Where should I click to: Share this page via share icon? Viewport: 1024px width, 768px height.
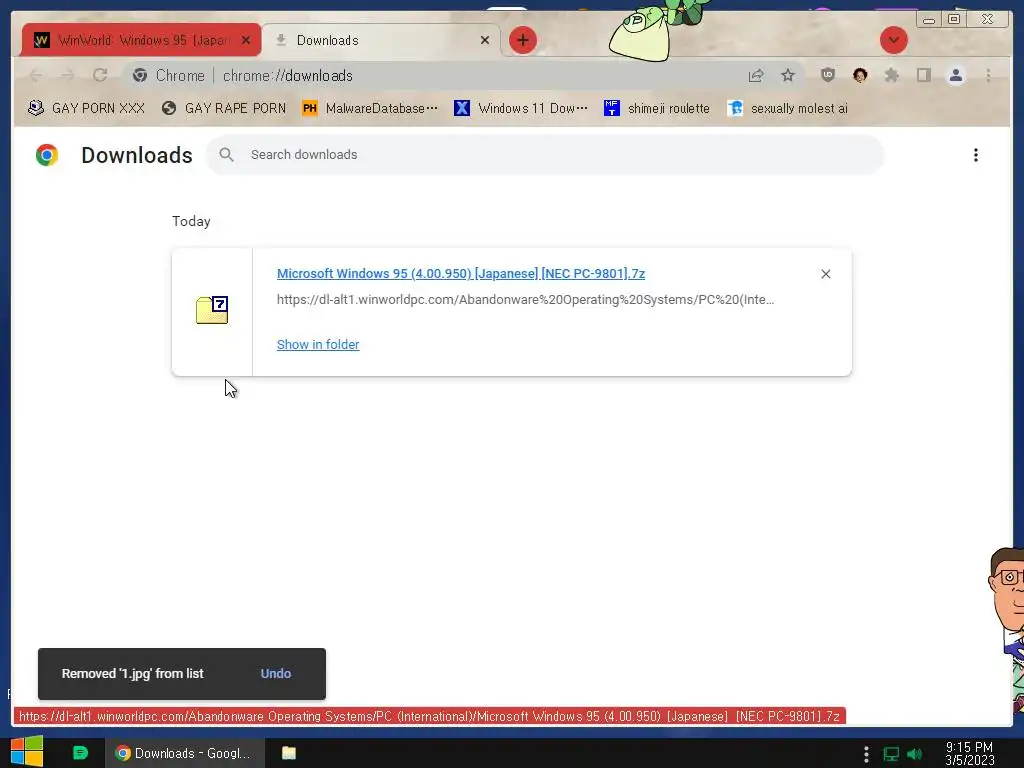tap(756, 76)
